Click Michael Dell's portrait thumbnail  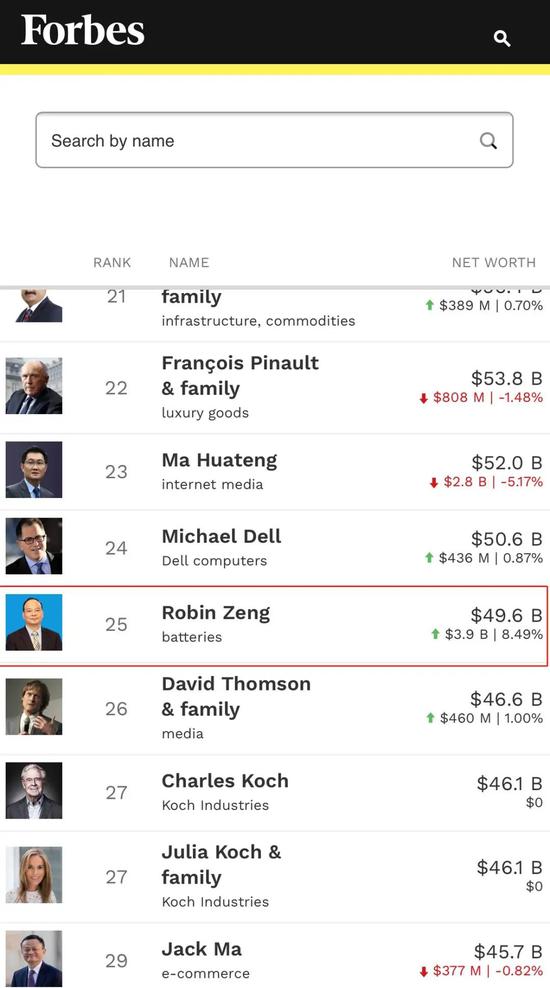tap(34, 546)
